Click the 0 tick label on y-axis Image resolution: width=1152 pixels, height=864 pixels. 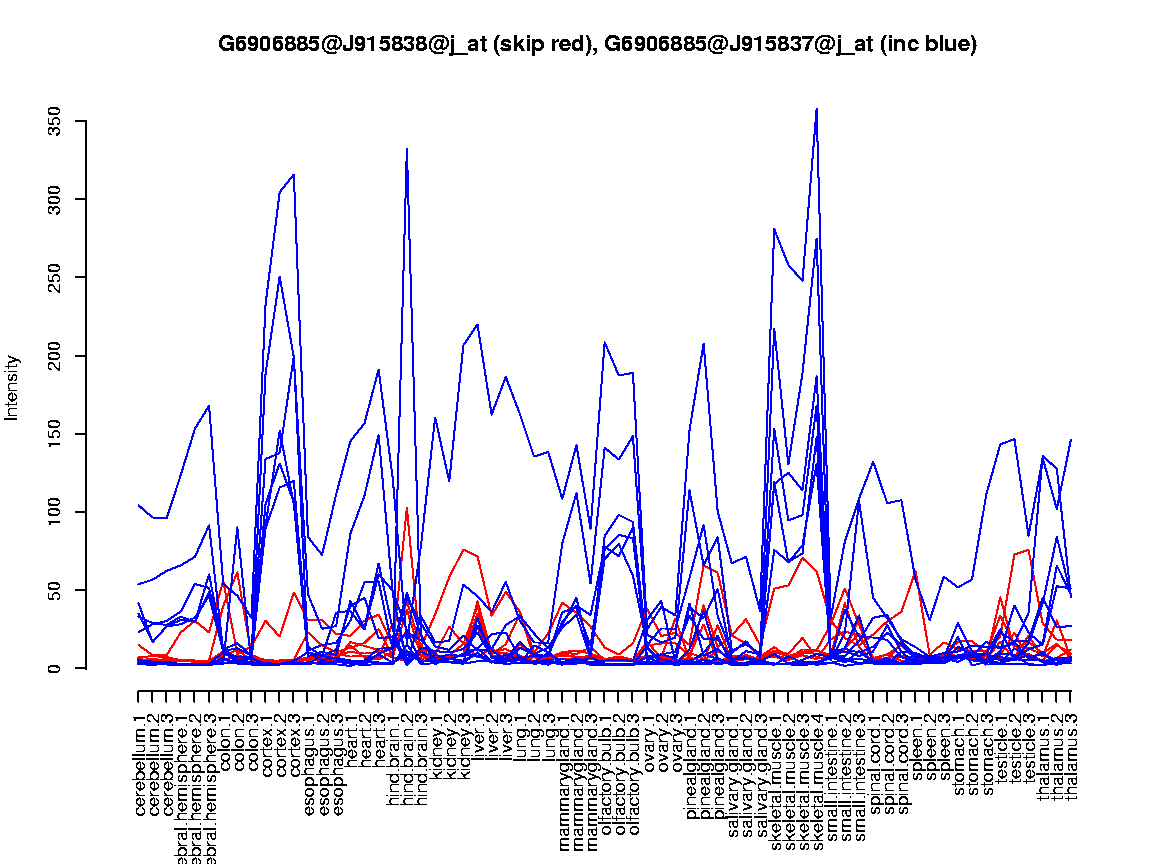[x=56, y=668]
